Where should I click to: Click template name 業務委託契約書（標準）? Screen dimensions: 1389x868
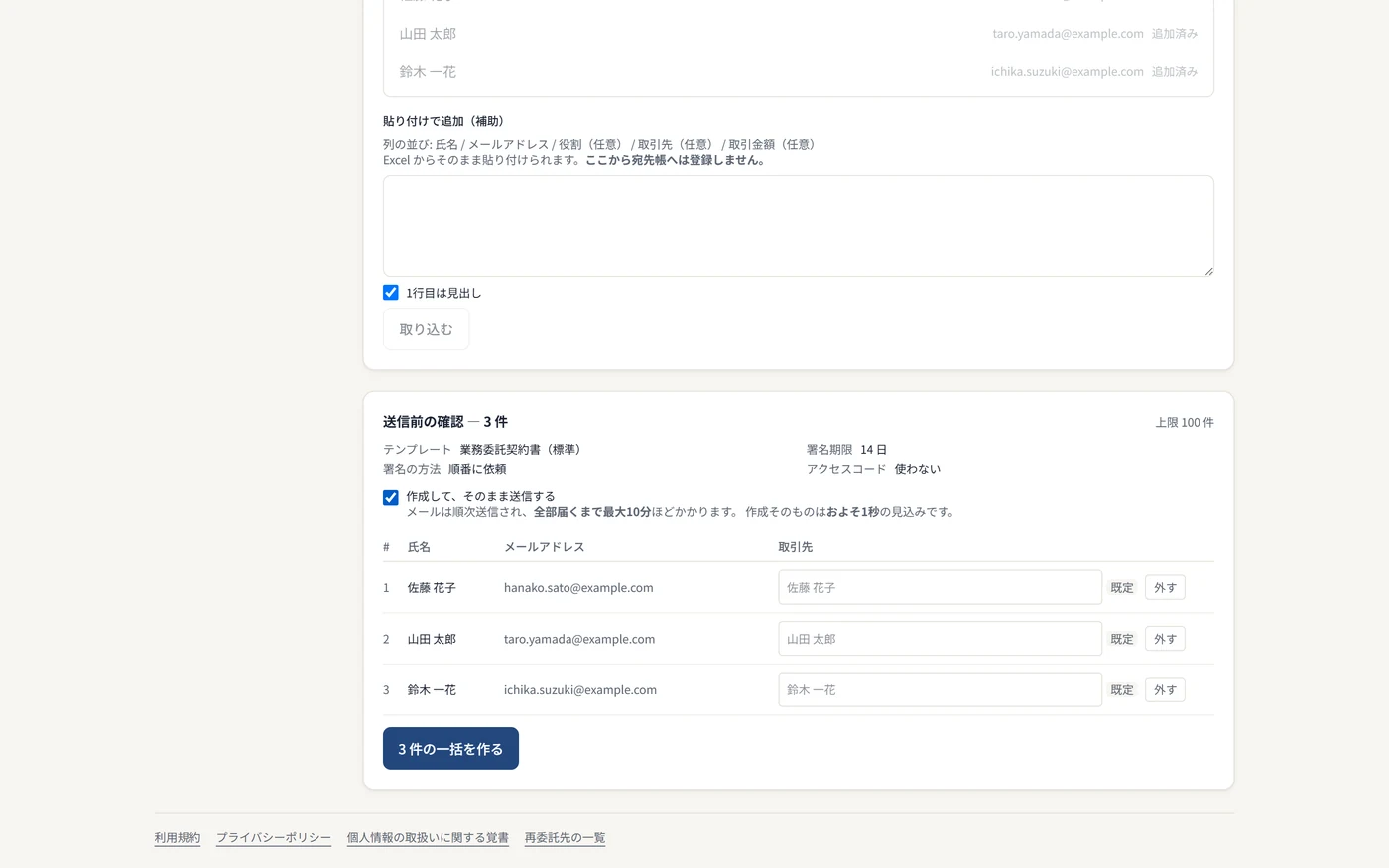523,450
